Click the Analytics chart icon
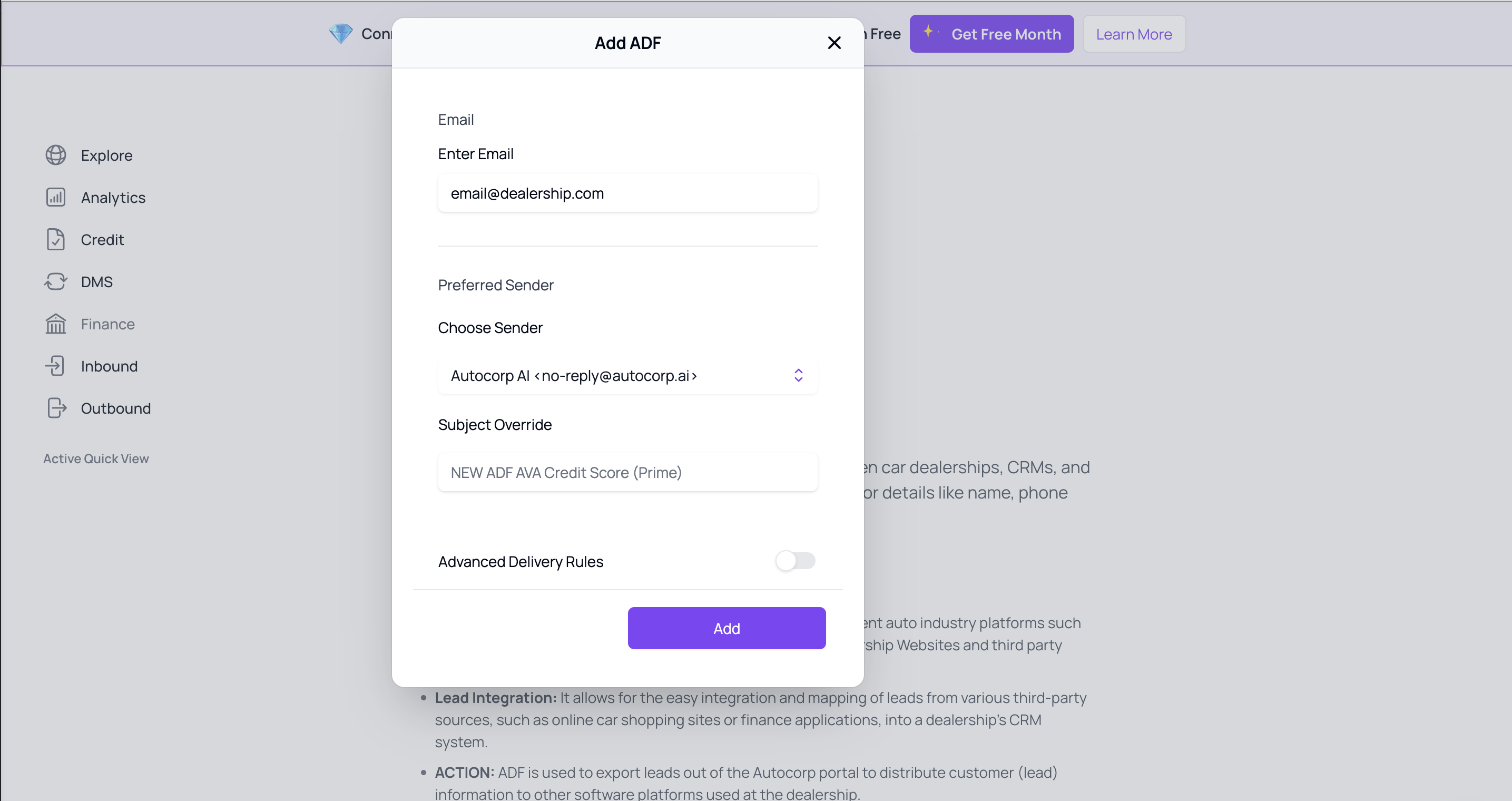Image resolution: width=1512 pixels, height=801 pixels. [56, 197]
